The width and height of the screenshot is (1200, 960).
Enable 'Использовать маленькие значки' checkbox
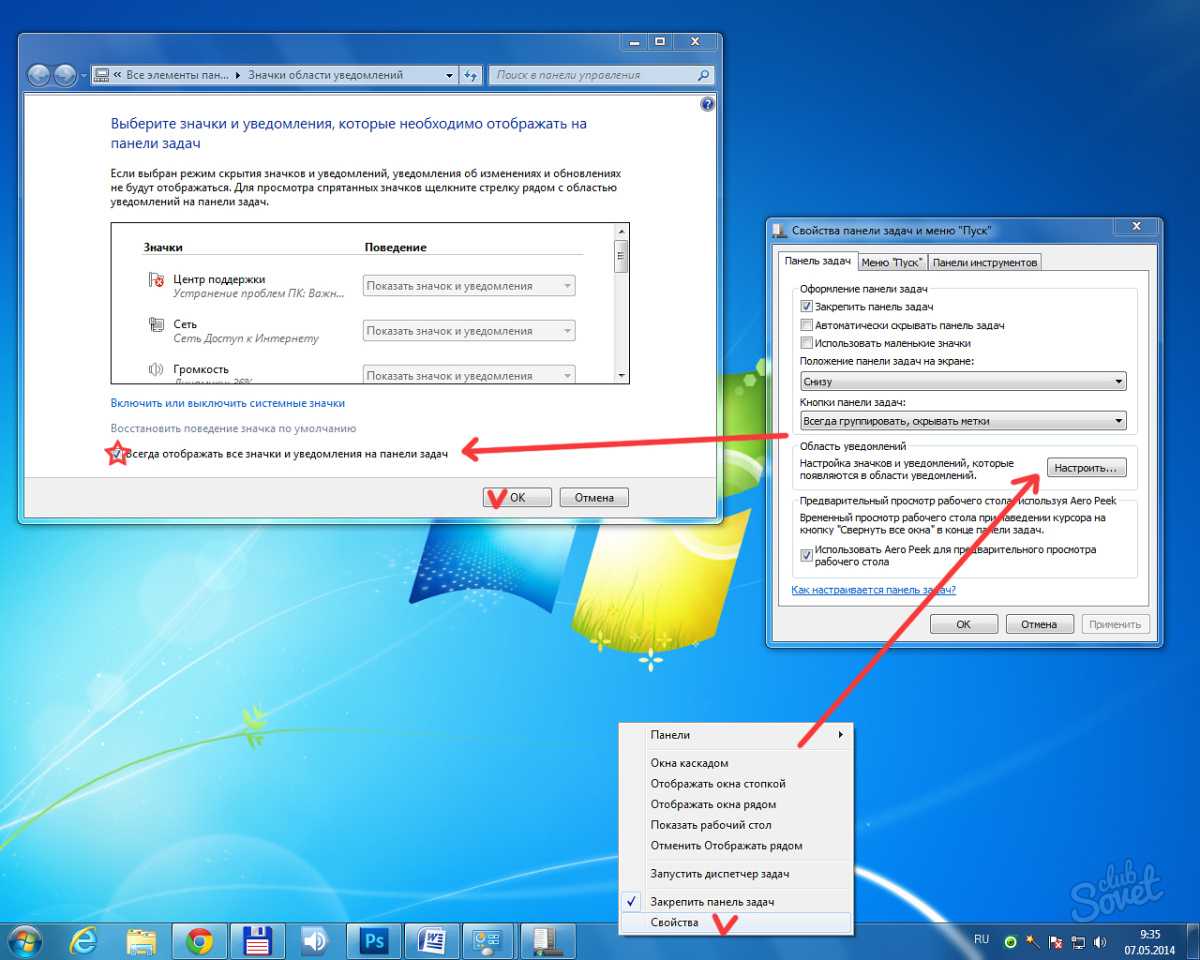807,343
